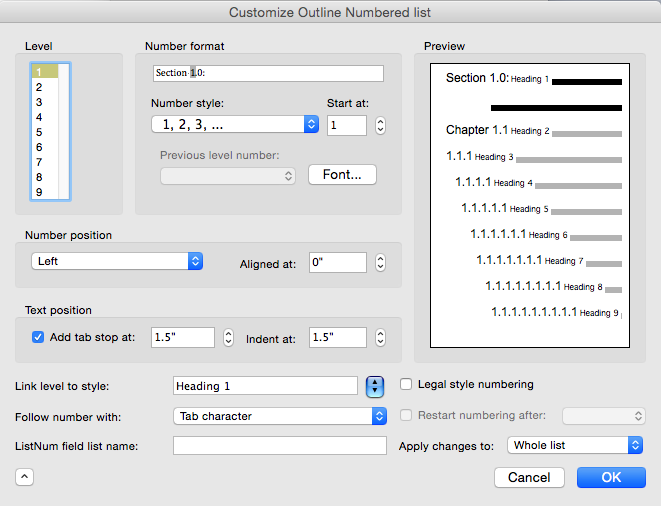Click 1.1.1 Heading 3 preview line
Image resolution: width=661 pixels, height=506 pixels.
click(x=534, y=156)
